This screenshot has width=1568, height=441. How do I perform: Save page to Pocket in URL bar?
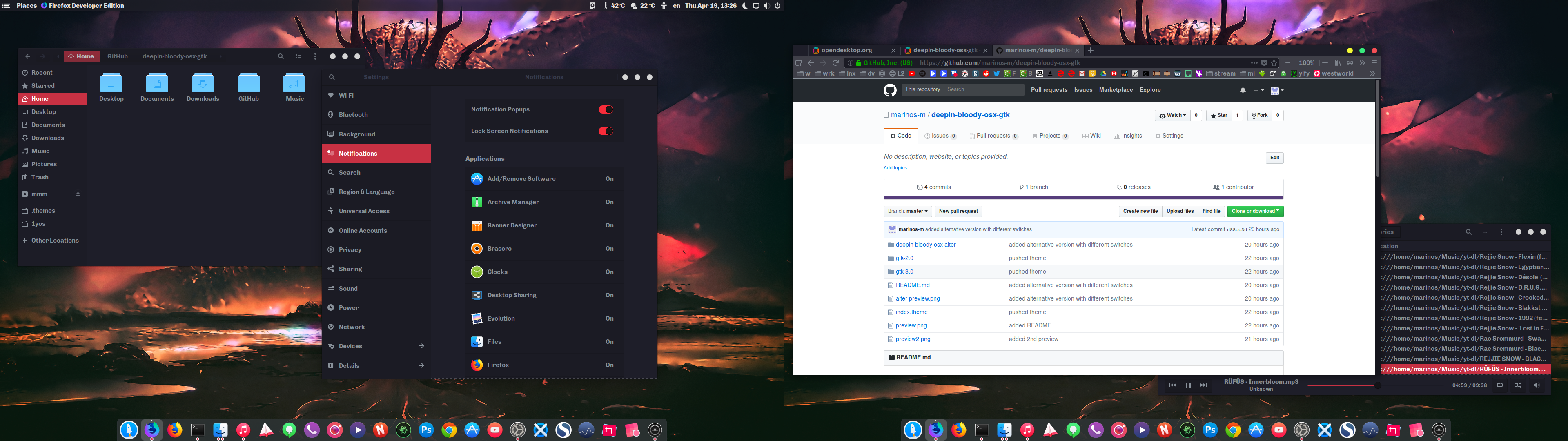1264,63
